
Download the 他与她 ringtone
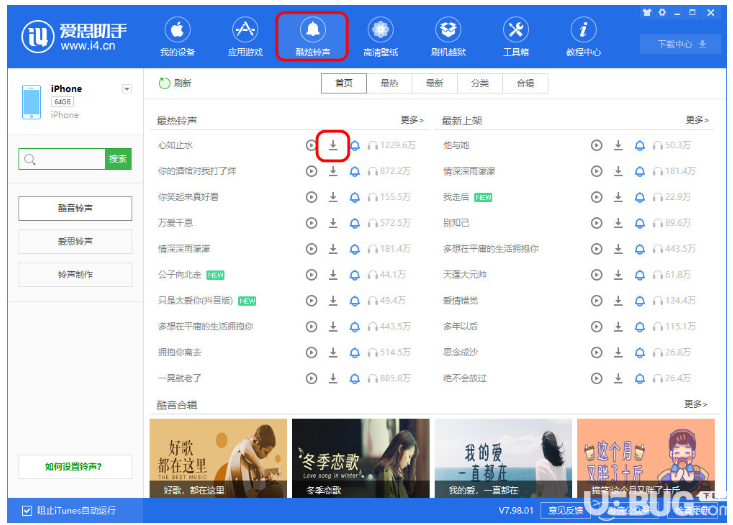(618, 145)
